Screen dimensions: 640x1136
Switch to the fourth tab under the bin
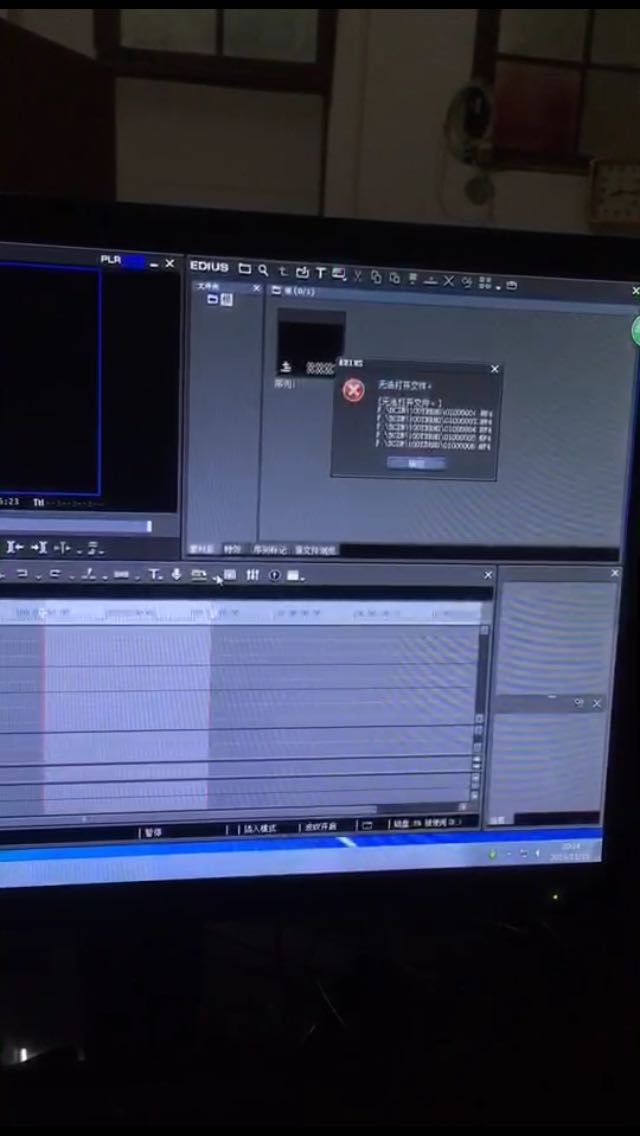pyautogui.click(x=315, y=551)
